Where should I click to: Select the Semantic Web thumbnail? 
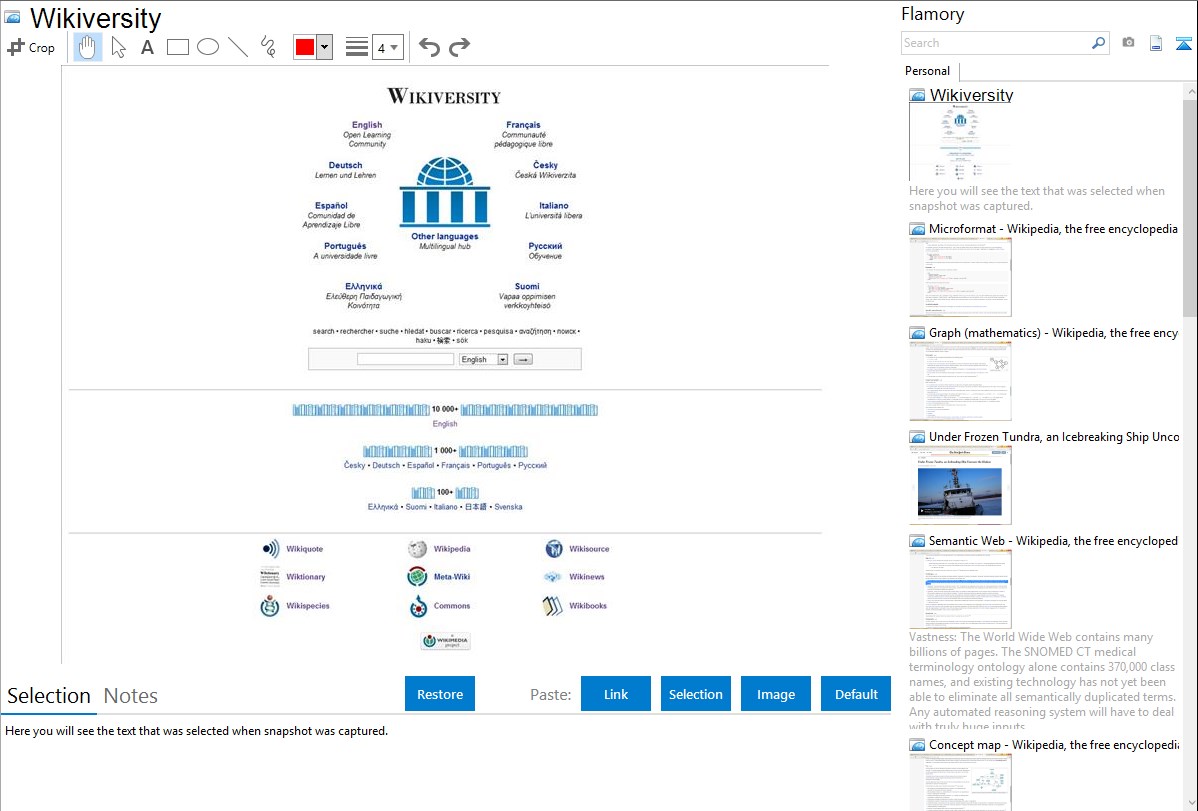[960, 589]
